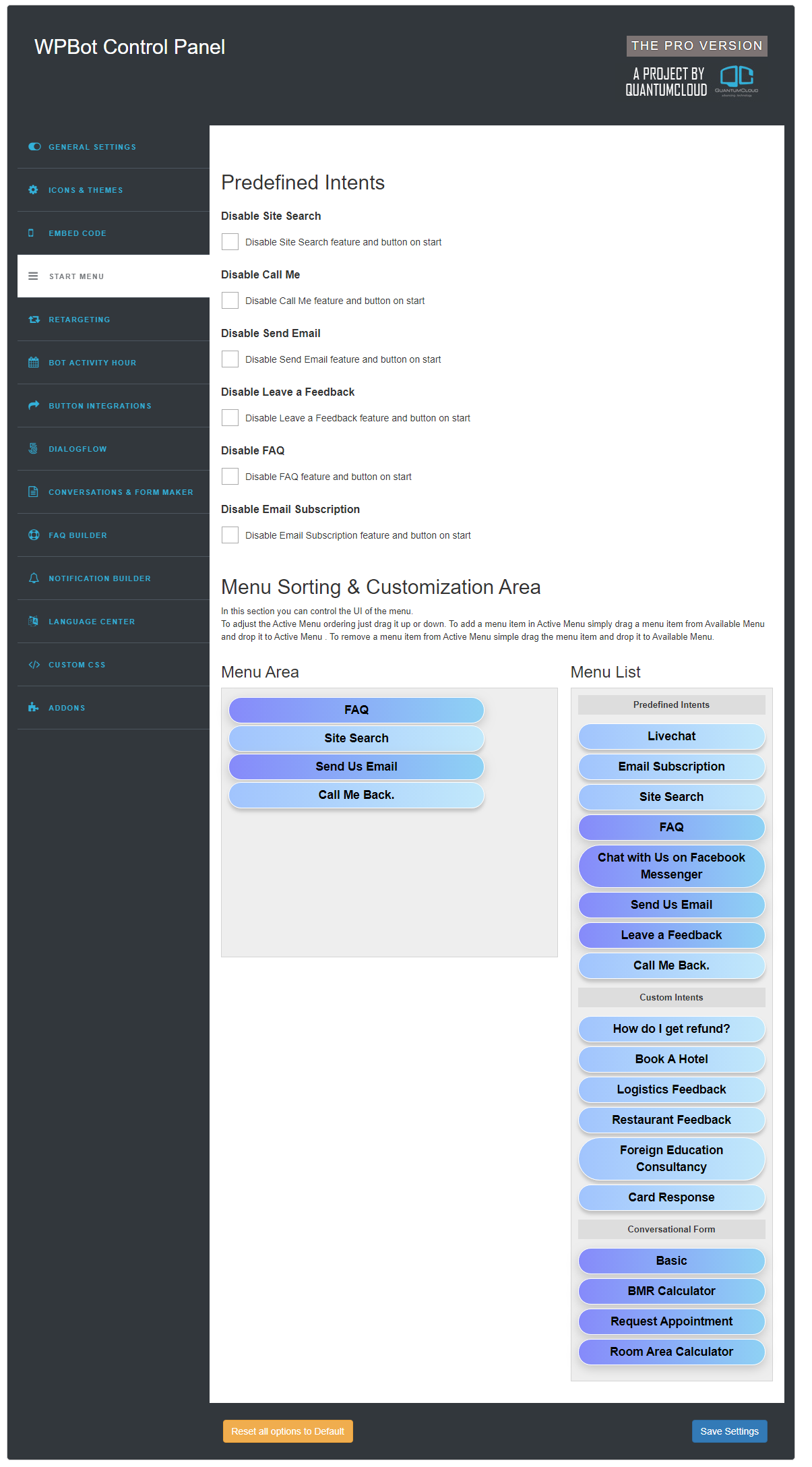The width and height of the screenshot is (812, 1467).
Task: Select Request Appointment form item
Action: point(671,1321)
